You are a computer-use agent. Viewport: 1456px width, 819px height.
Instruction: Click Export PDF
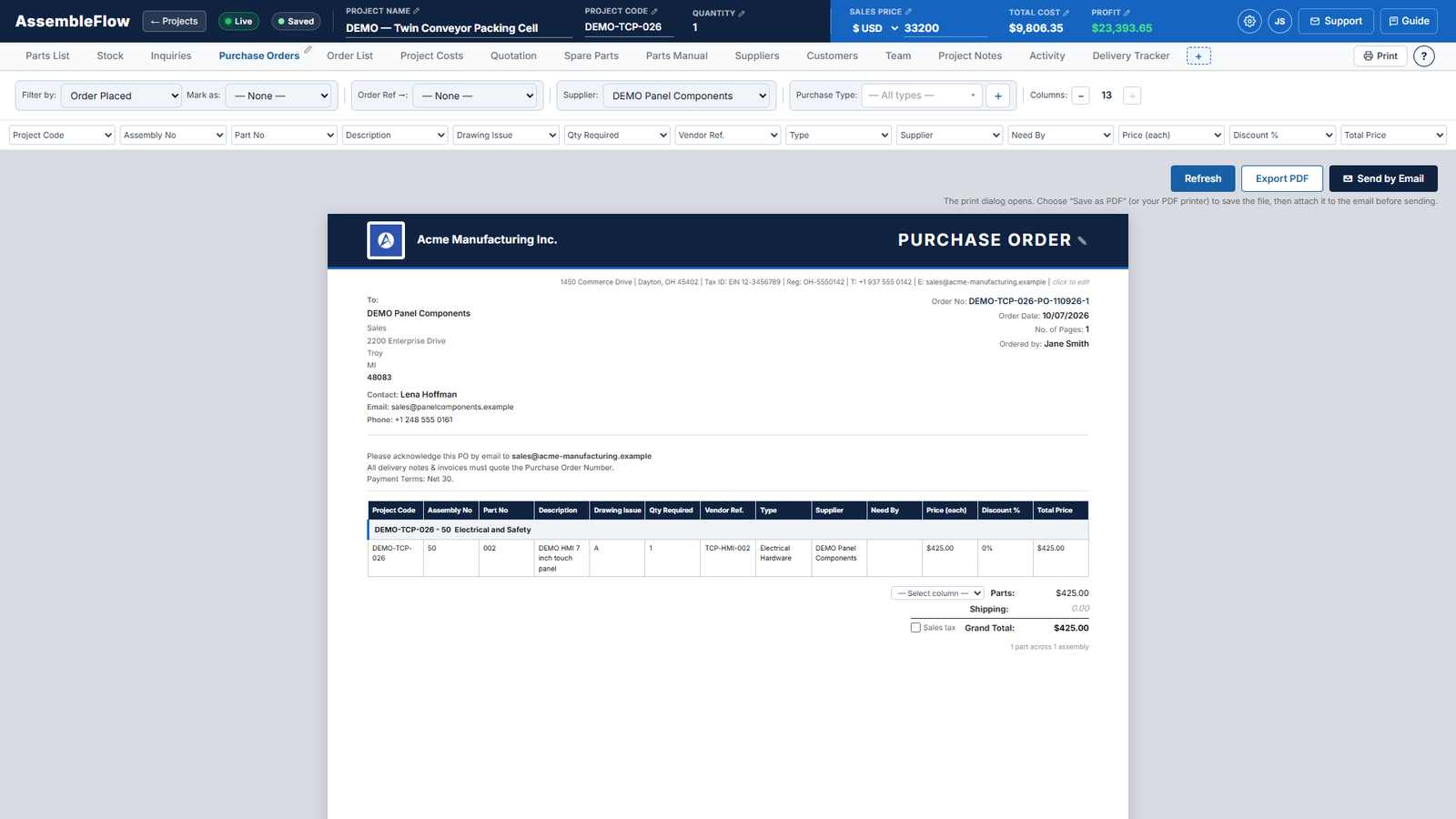click(x=1282, y=178)
